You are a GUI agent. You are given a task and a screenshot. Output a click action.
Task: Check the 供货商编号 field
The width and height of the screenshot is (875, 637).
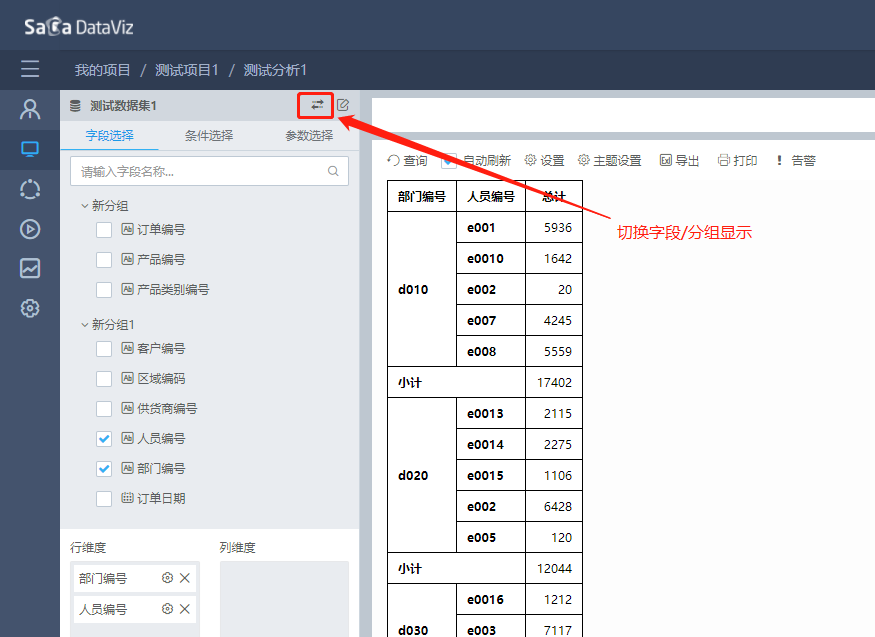pyautogui.click(x=104, y=409)
